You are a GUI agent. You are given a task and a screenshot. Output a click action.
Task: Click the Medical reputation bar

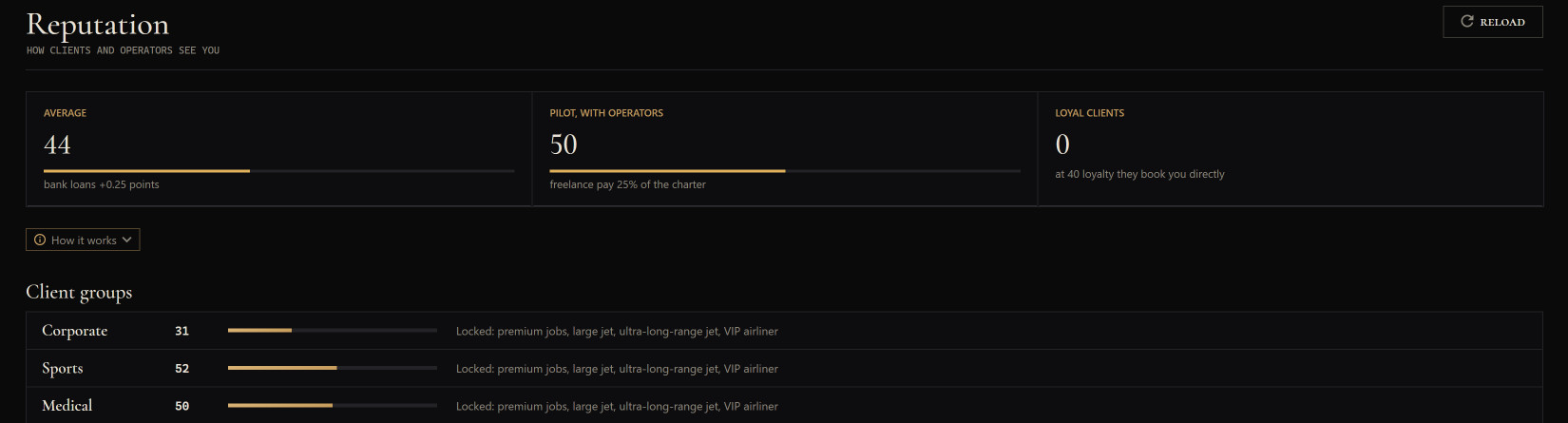click(333, 405)
